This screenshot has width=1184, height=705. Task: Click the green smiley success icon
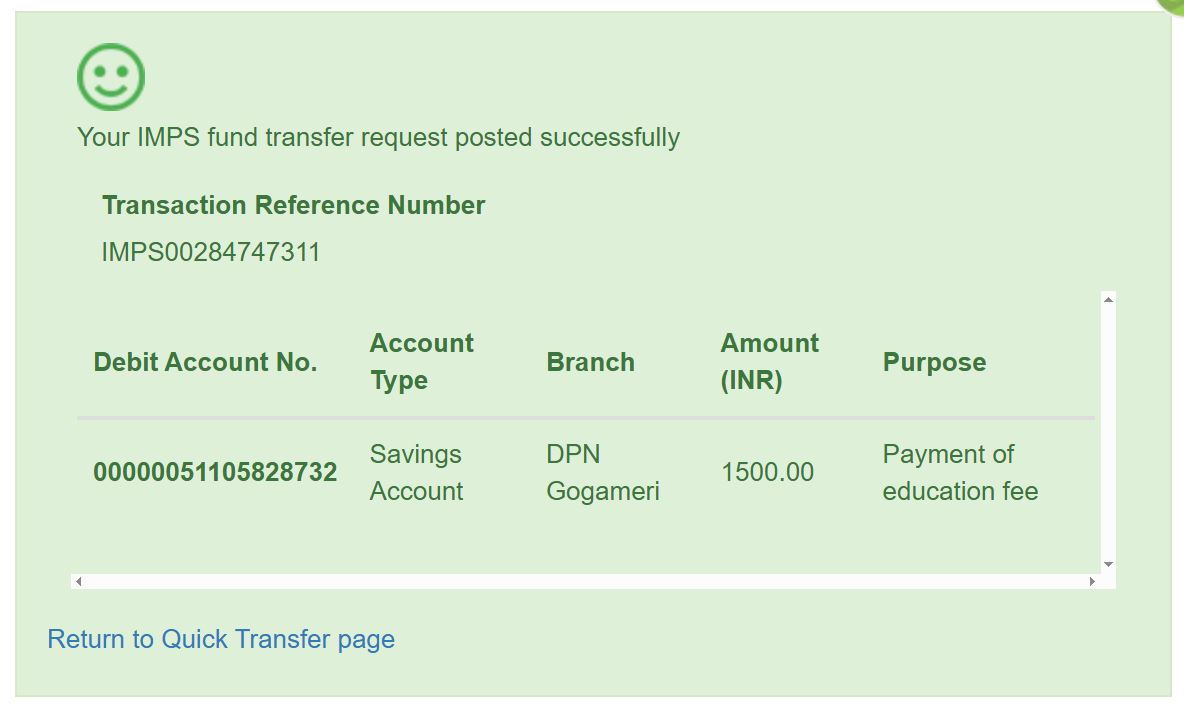(111, 77)
